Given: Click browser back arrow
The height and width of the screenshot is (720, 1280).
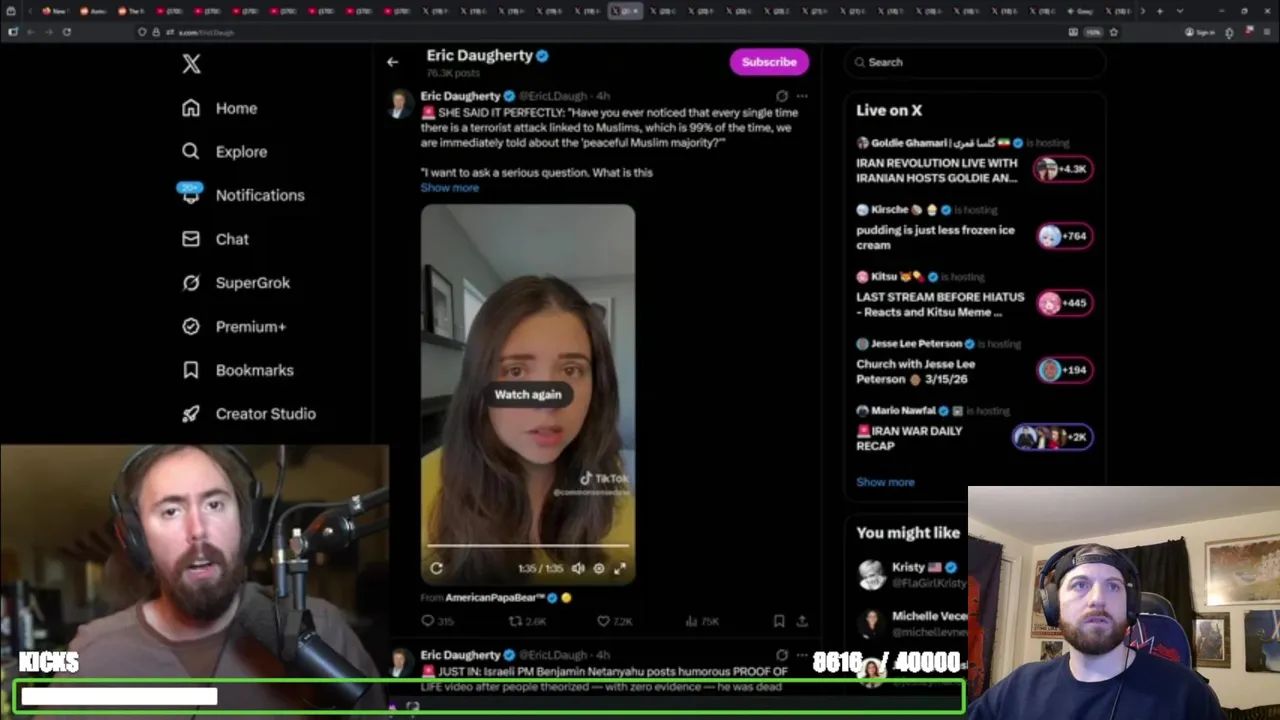Looking at the screenshot, I should pyautogui.click(x=31, y=32).
